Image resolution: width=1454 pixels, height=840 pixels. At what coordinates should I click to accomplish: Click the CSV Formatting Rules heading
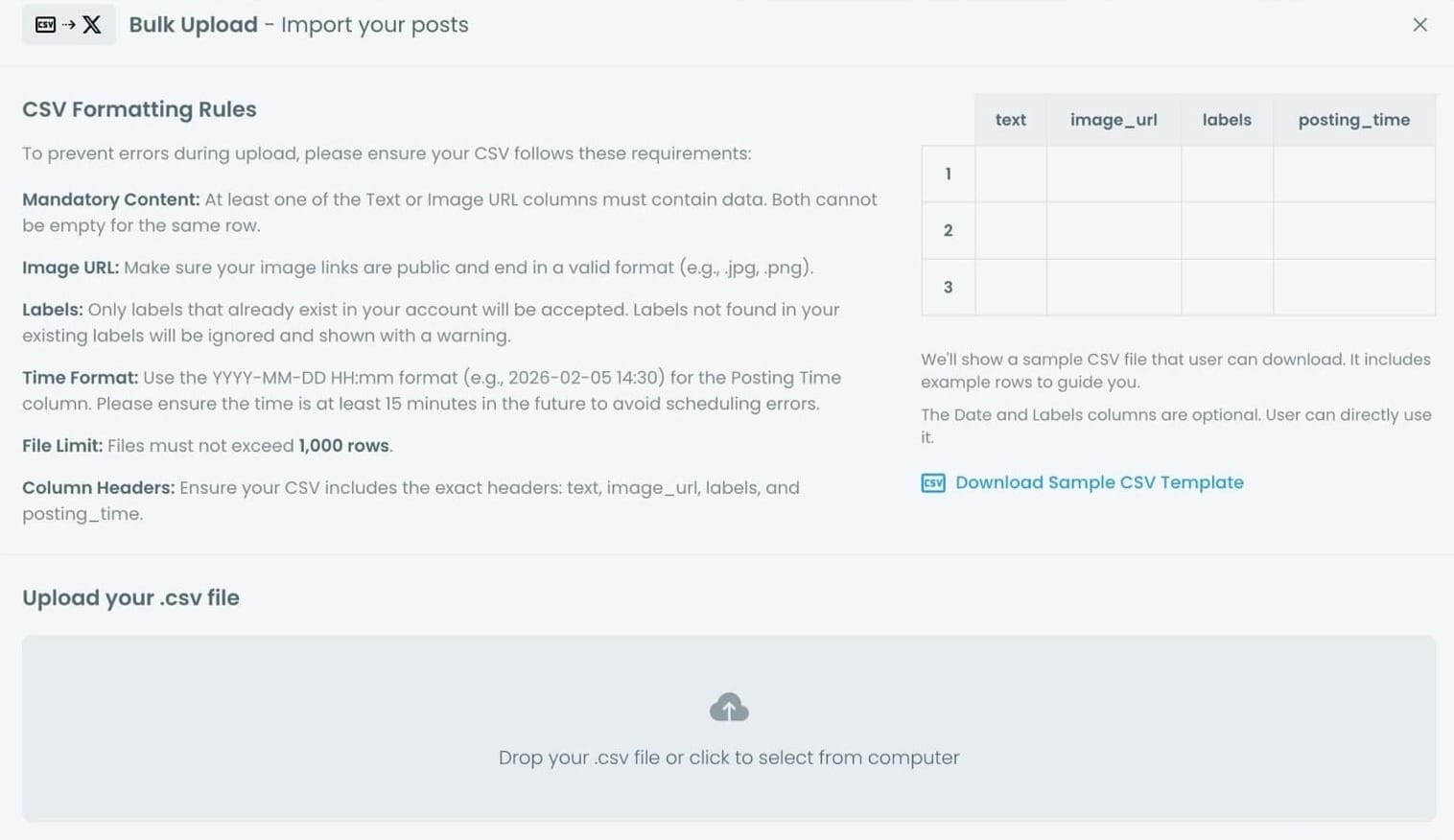click(139, 109)
